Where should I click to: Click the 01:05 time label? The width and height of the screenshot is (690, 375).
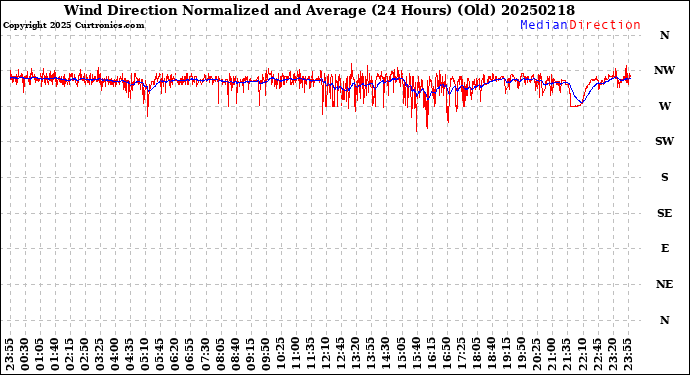pos(39,354)
